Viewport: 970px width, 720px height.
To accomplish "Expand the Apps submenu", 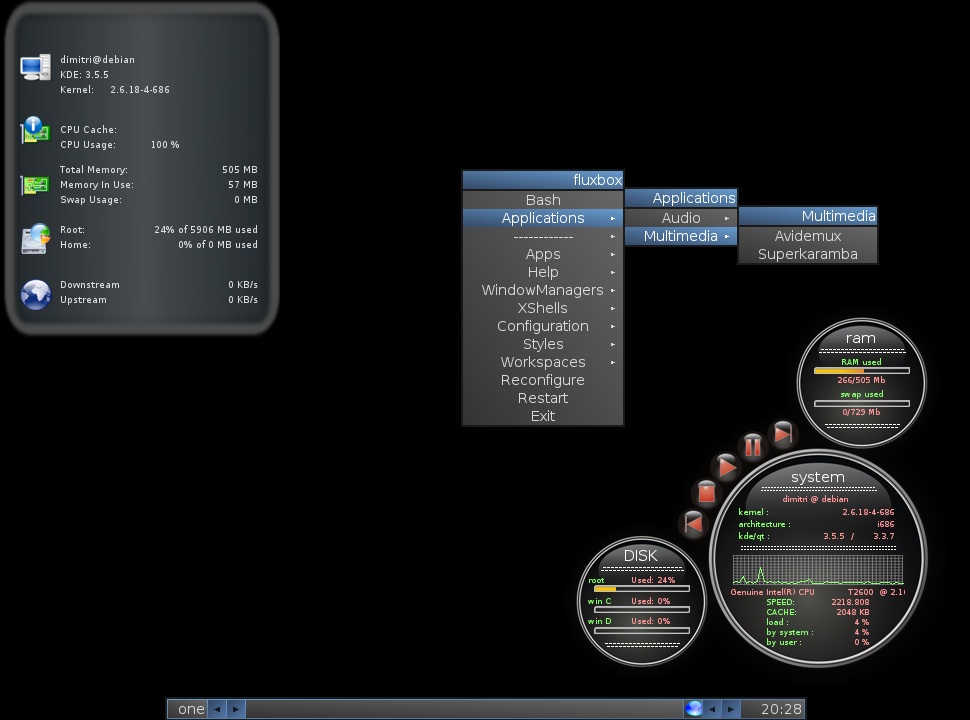I will (543, 254).
